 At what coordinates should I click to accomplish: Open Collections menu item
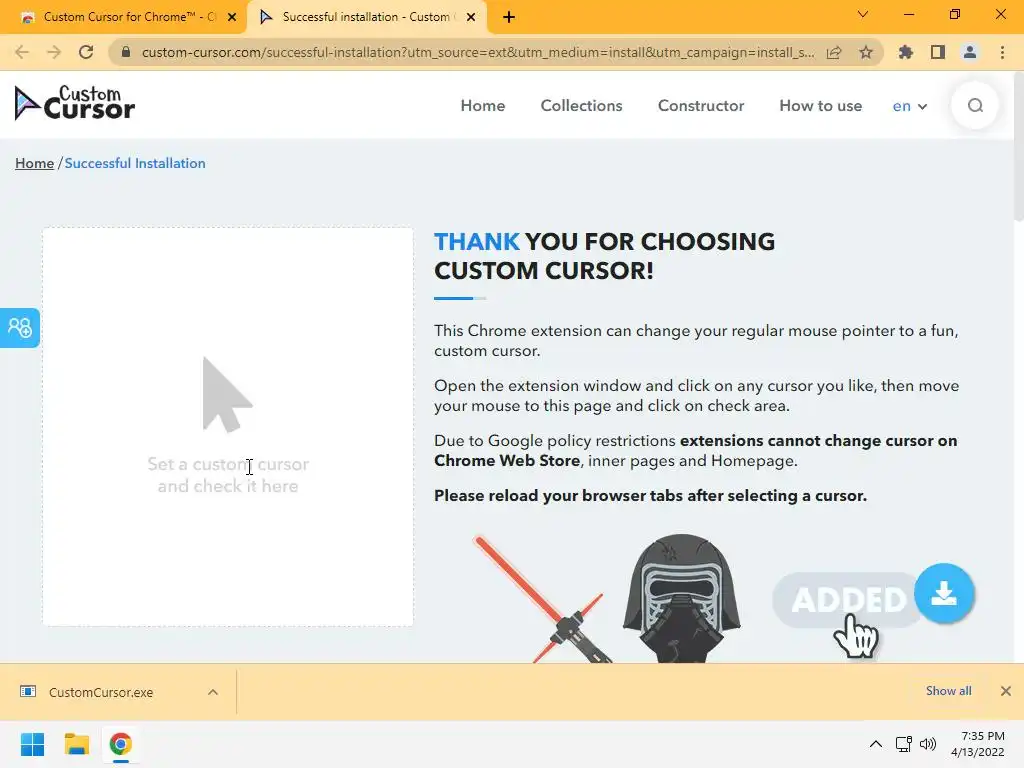[x=581, y=106]
